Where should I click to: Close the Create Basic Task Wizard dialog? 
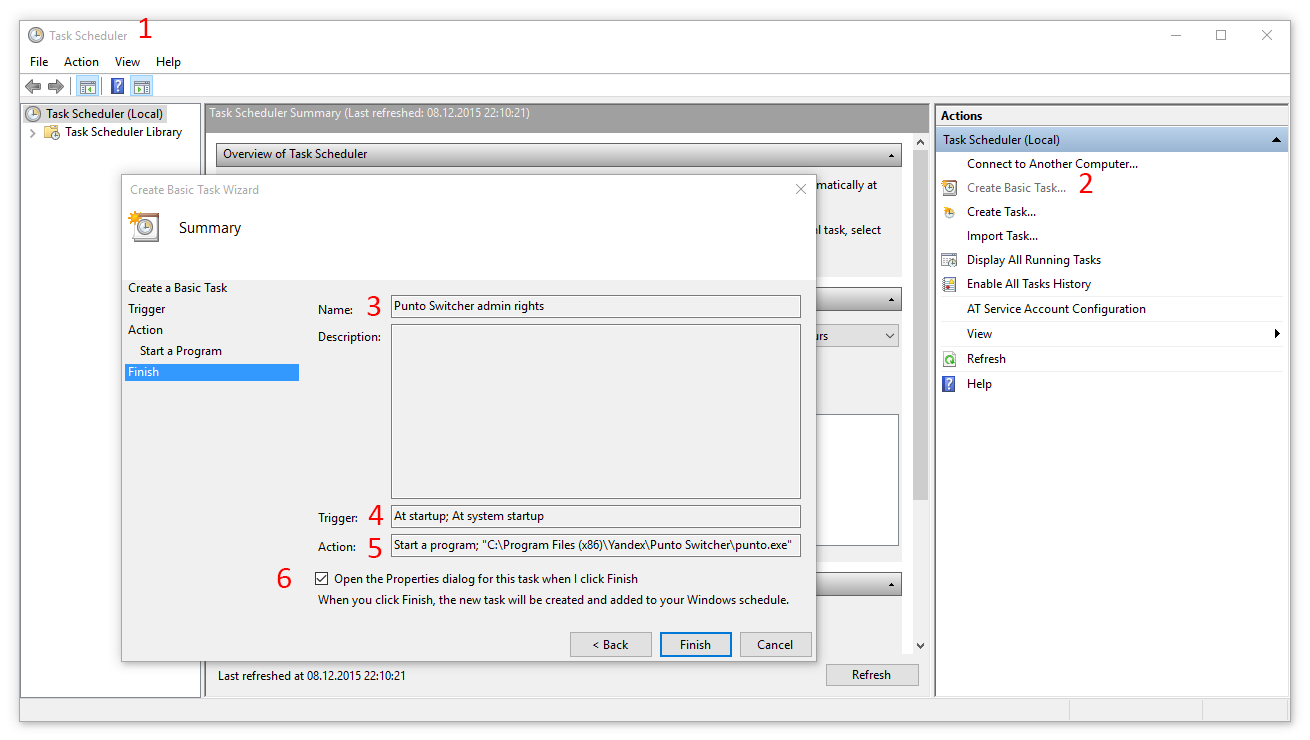tap(800, 189)
